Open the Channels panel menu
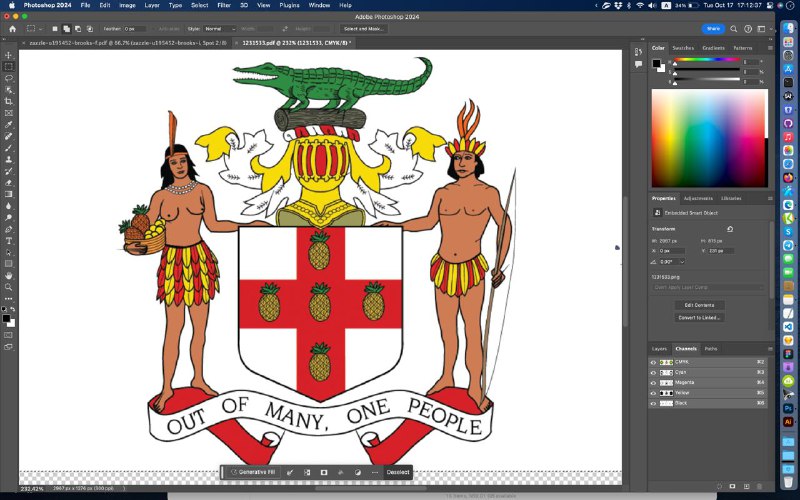The width and height of the screenshot is (800, 500). tap(770, 349)
